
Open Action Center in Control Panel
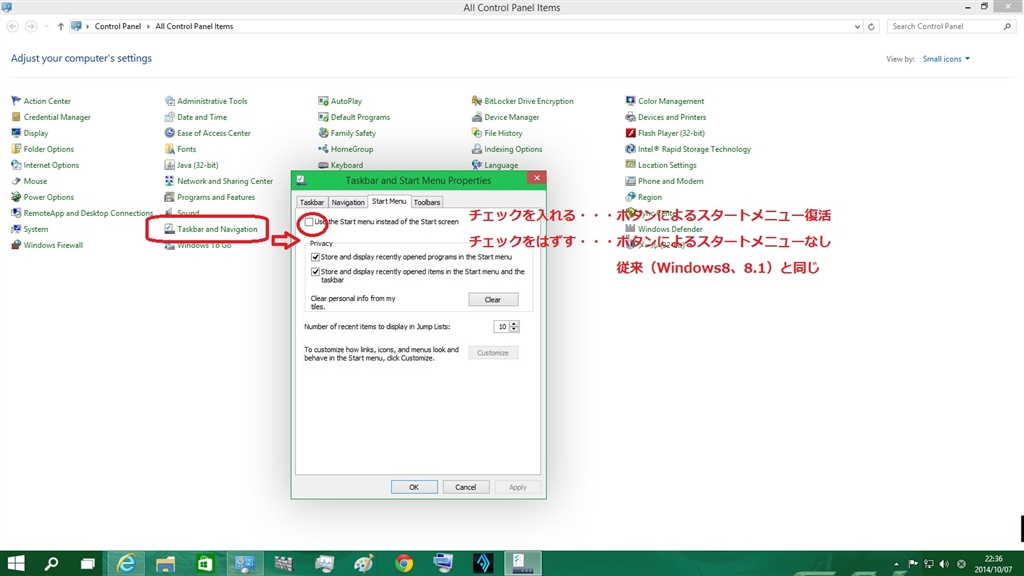coord(40,101)
